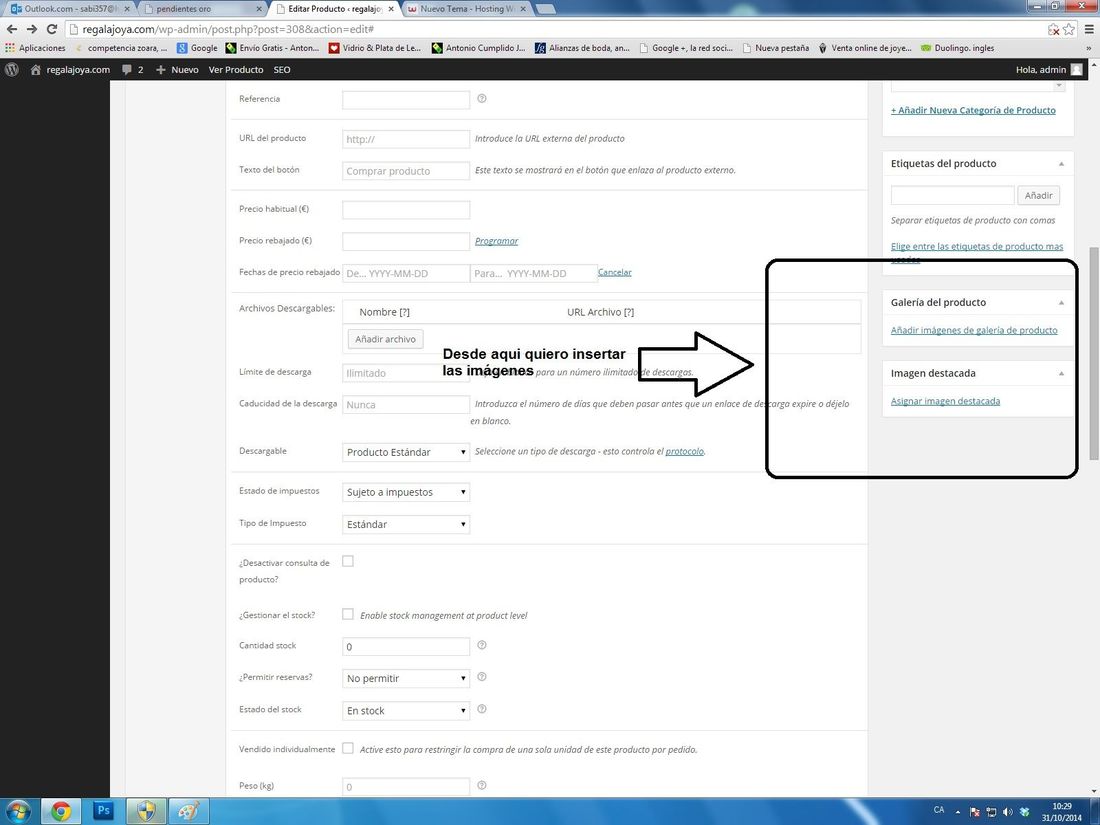Click the page vertical scrollbar
This screenshot has width=1100, height=825.
[x=1094, y=353]
